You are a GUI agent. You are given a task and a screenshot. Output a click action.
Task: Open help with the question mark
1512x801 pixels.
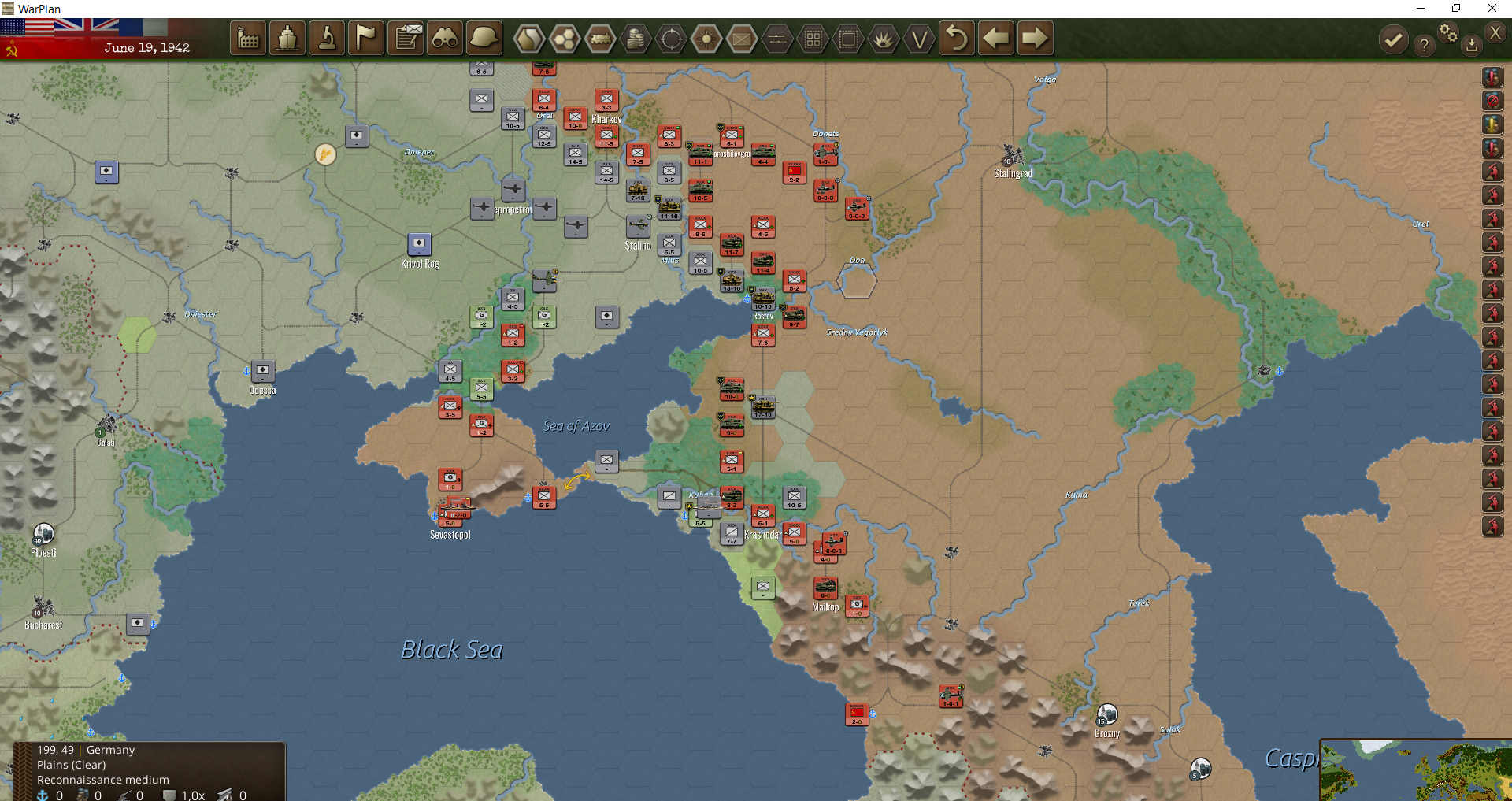pos(1424,46)
